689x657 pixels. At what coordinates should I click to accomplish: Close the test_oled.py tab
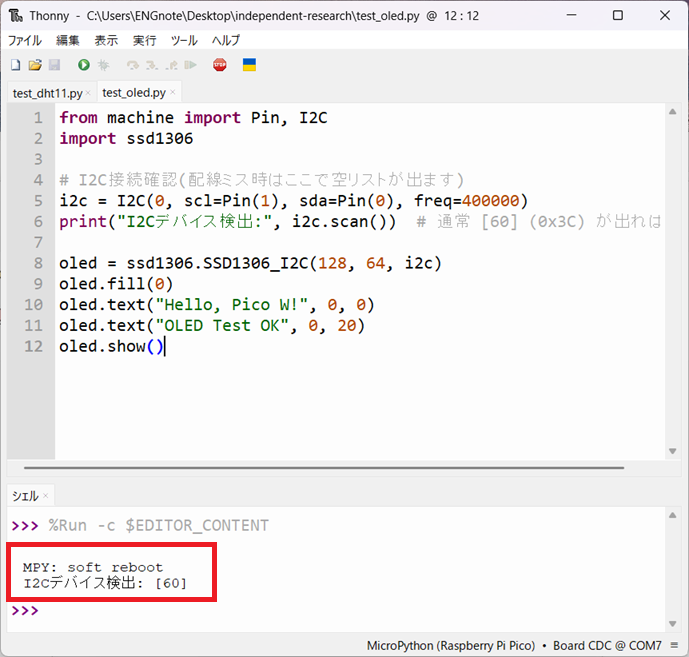[173, 92]
